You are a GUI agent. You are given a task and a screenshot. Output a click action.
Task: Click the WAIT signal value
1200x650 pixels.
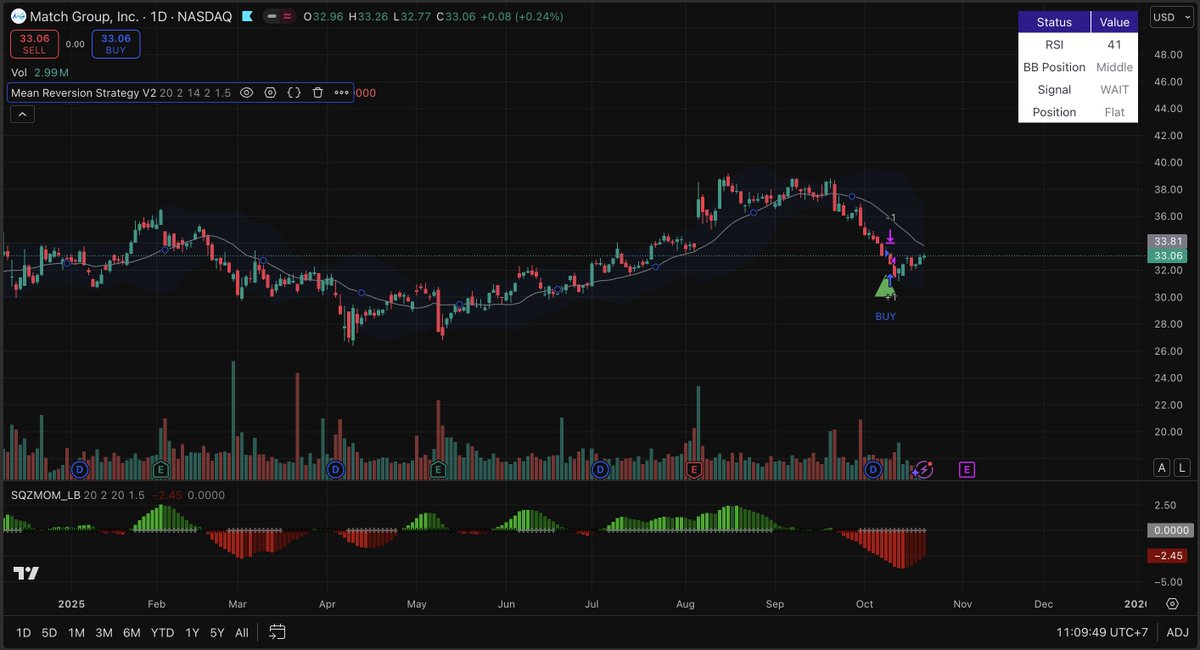tap(1114, 90)
